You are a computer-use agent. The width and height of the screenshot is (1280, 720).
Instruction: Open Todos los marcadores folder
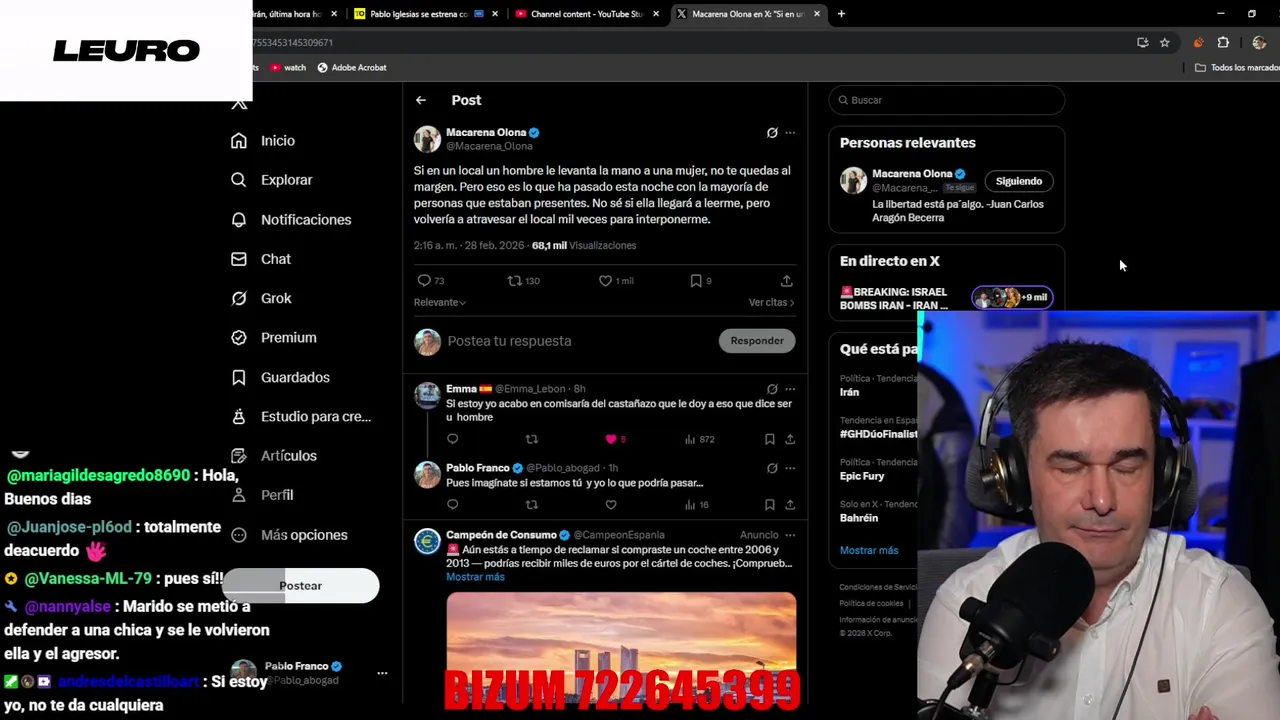pyautogui.click(x=1238, y=68)
